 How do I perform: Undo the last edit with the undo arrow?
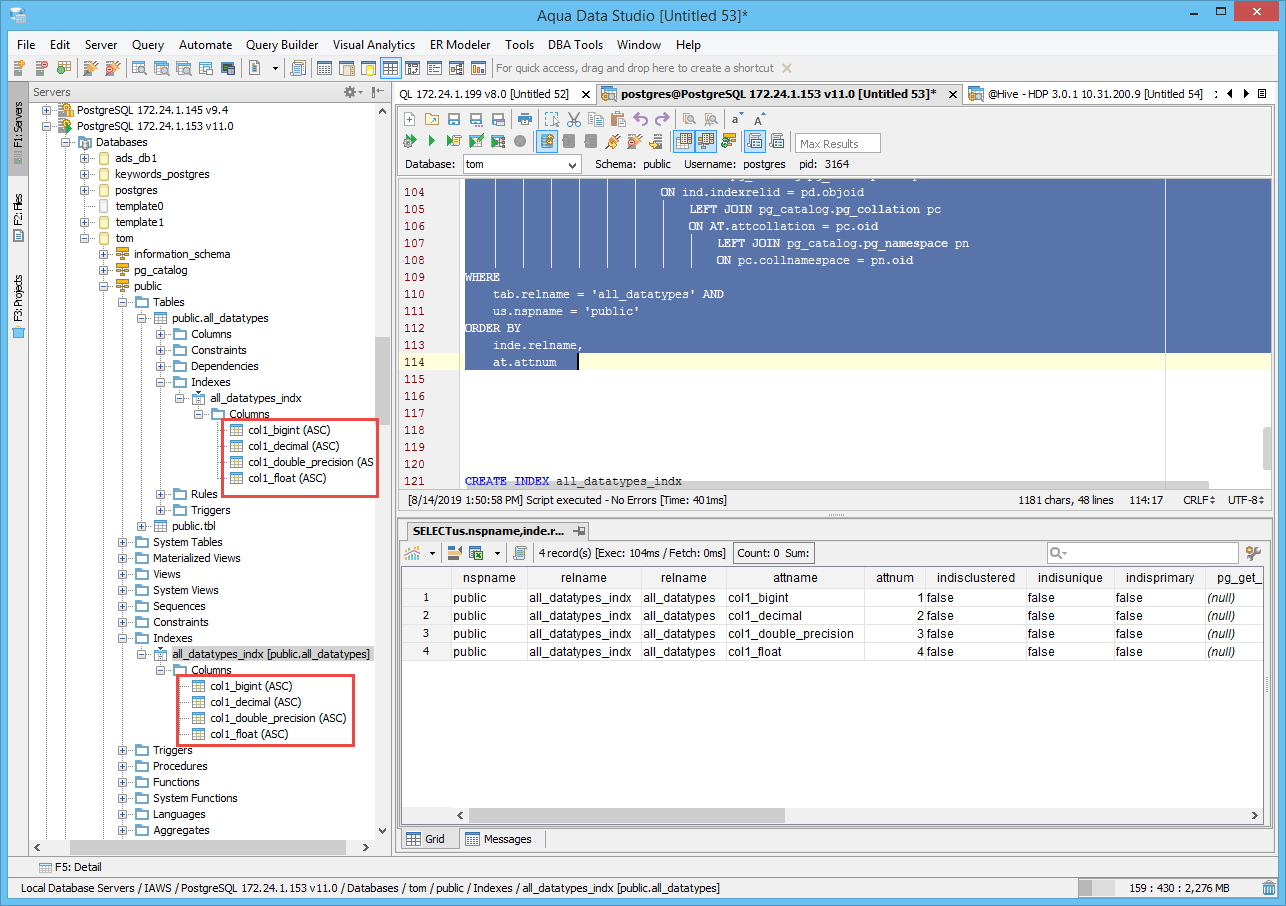point(640,119)
